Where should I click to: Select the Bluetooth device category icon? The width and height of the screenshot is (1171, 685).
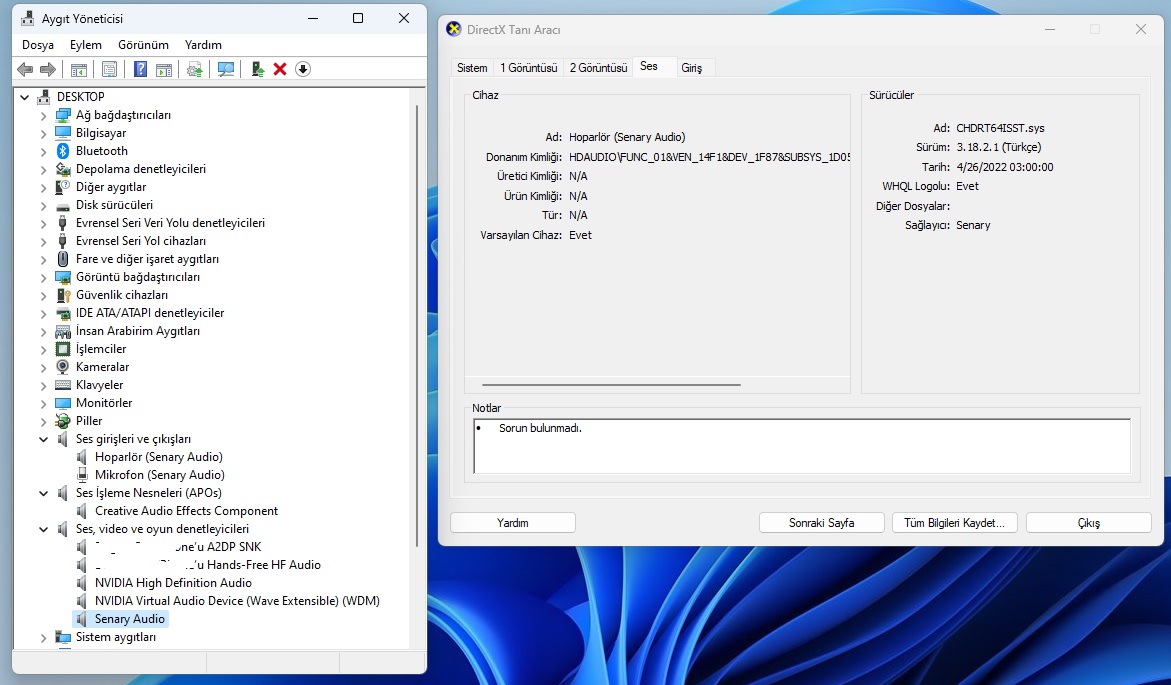click(x=63, y=151)
